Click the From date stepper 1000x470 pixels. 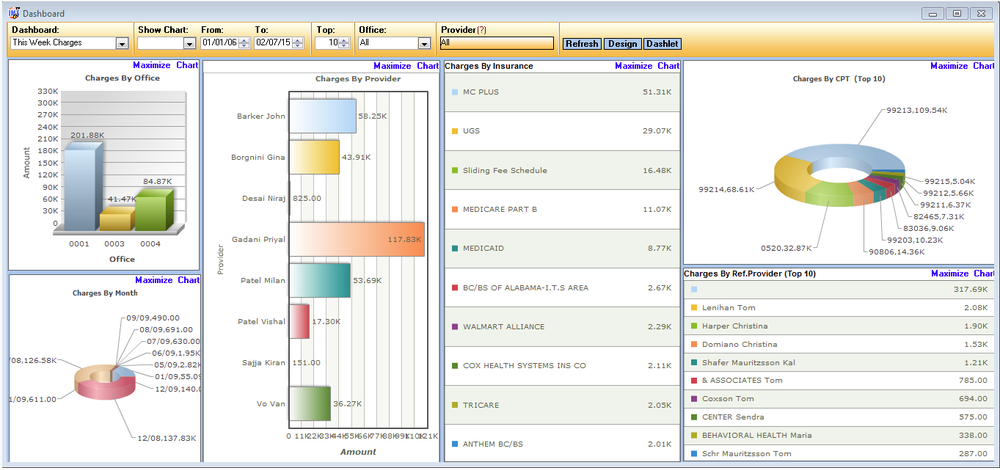click(242, 44)
